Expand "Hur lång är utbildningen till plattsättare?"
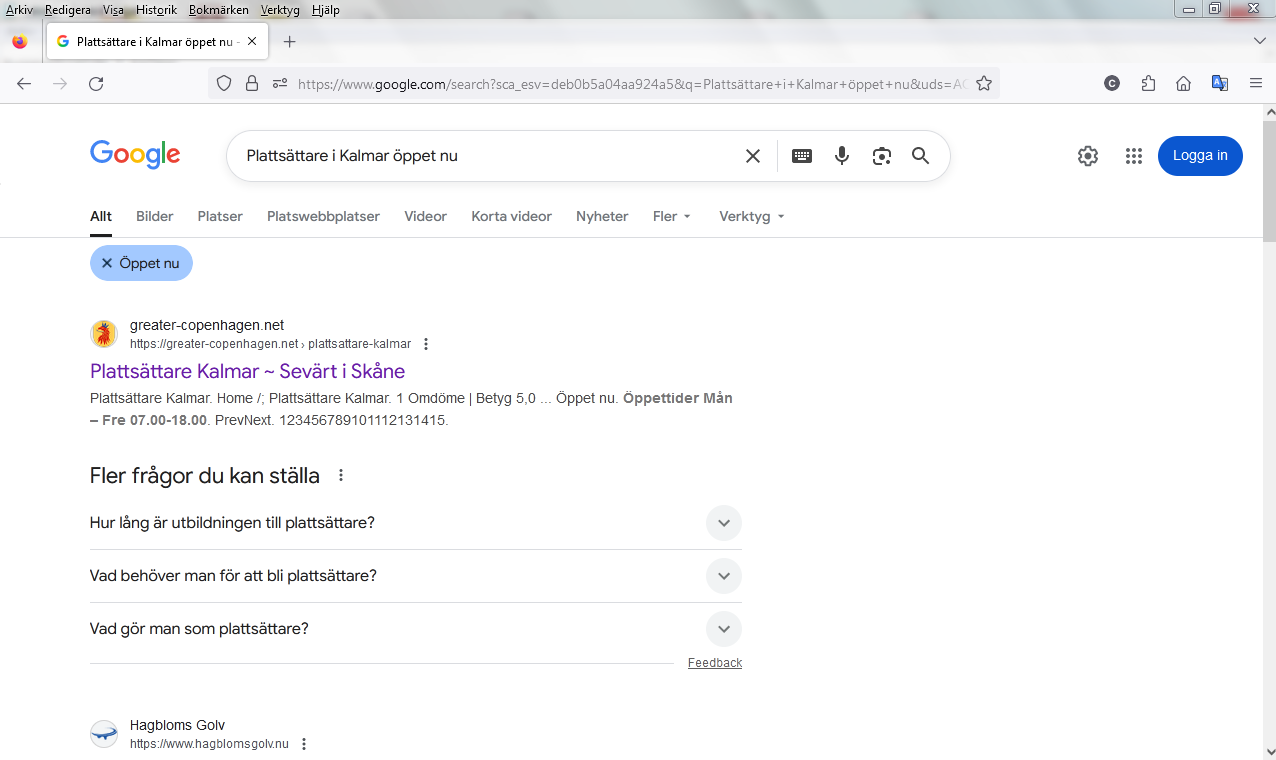This screenshot has height=760, width=1276. pyautogui.click(x=723, y=523)
